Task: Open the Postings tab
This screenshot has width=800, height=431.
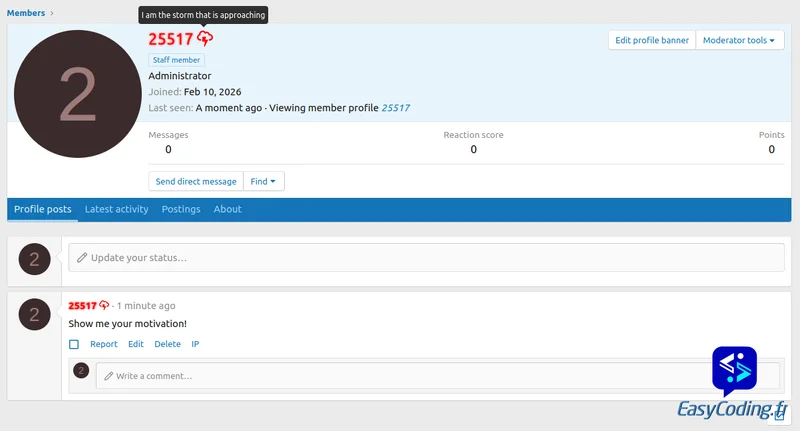Action: (181, 209)
